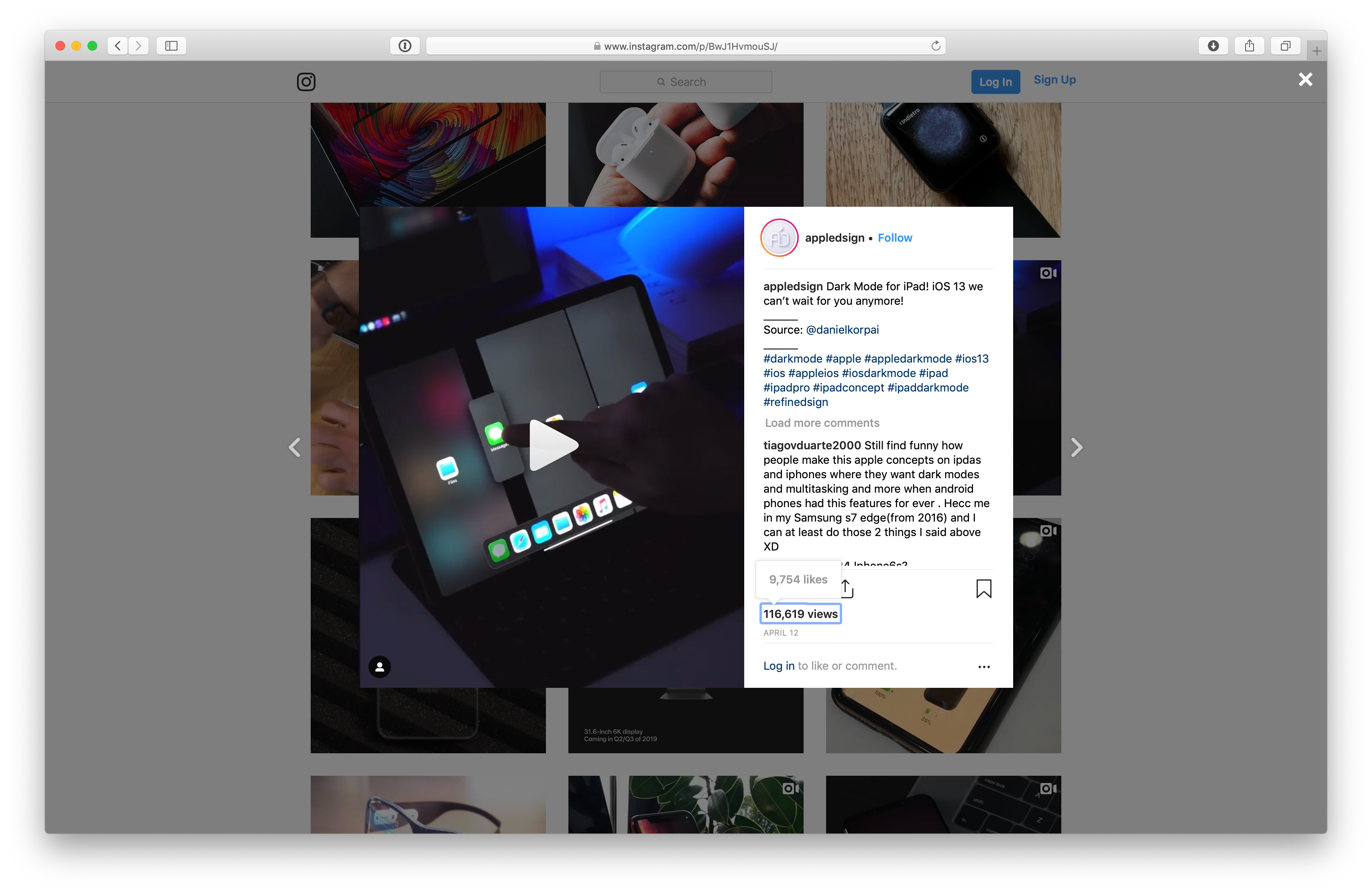The width and height of the screenshot is (1372, 893).
Task: Click the share arrow icon under comments
Action: 846,589
